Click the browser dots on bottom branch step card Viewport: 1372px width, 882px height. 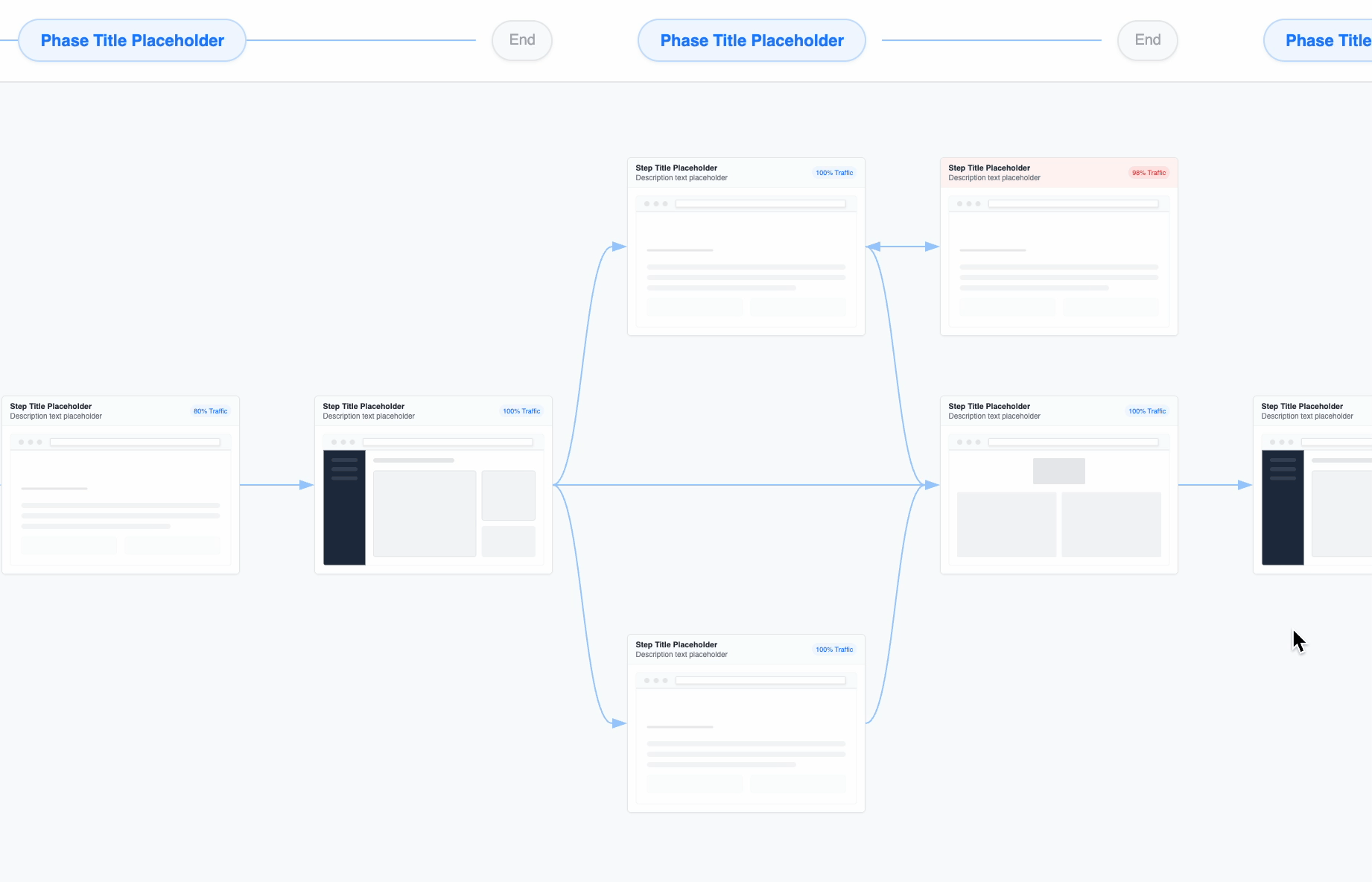656,679
